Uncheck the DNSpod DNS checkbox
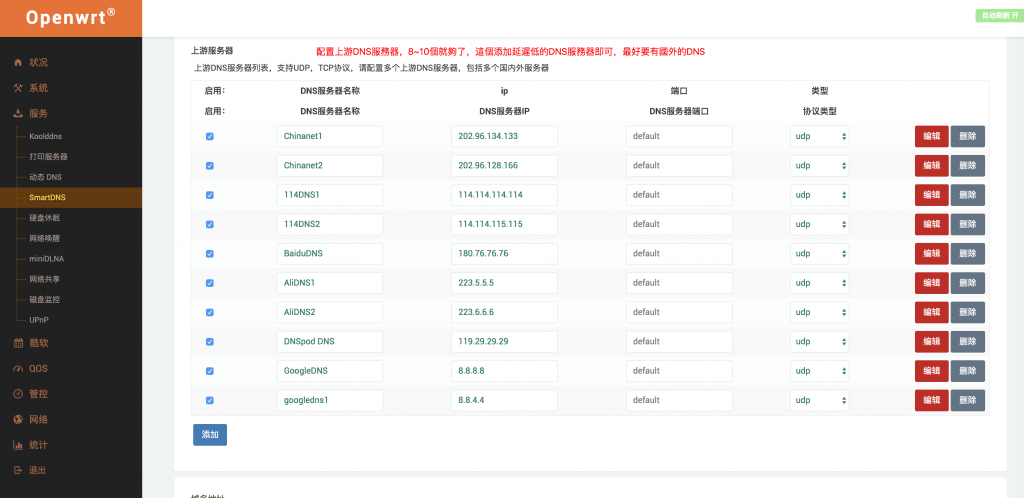Viewport: 1024px width, 498px height. pyautogui.click(x=210, y=342)
